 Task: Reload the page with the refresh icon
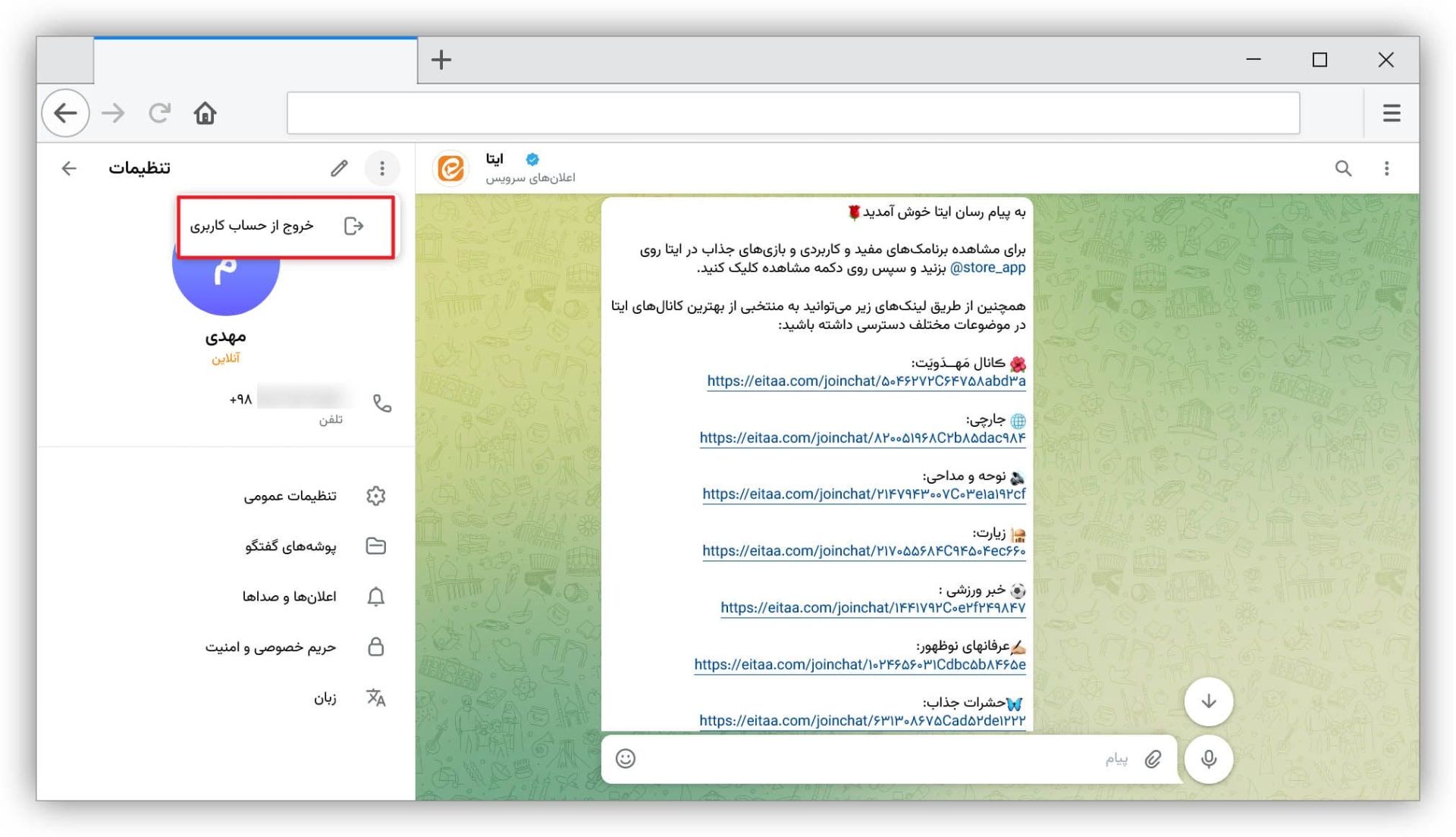click(159, 113)
